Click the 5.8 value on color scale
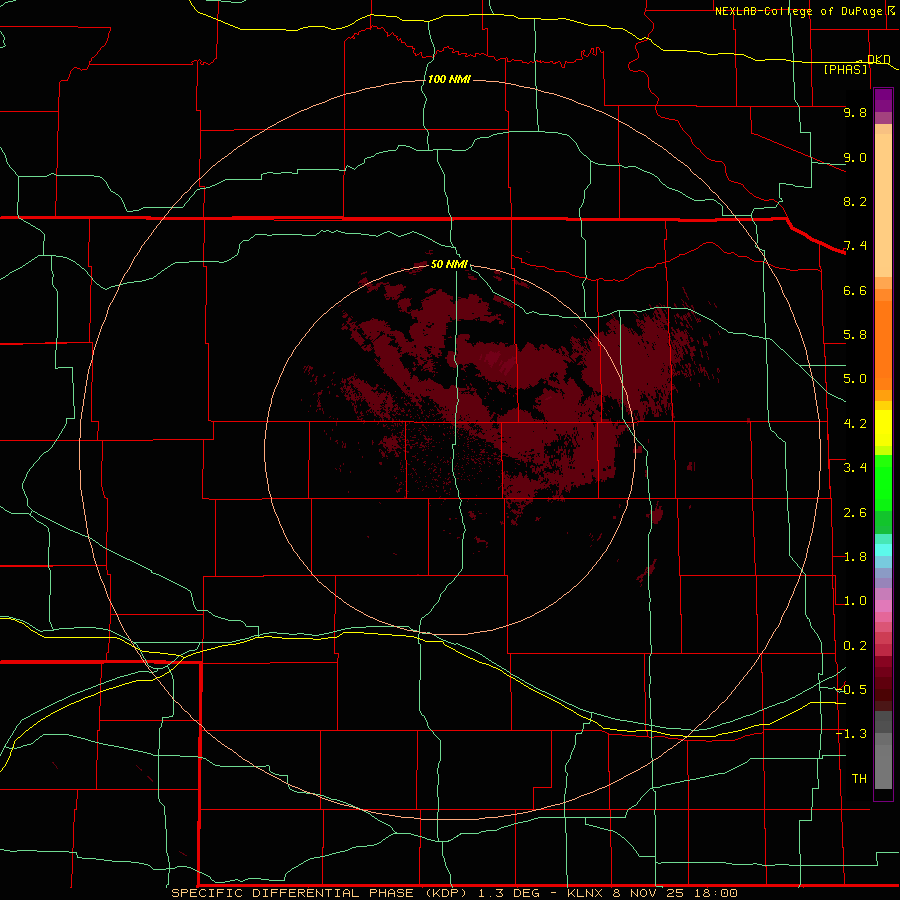Viewport: 900px width, 900px height. 855,335
